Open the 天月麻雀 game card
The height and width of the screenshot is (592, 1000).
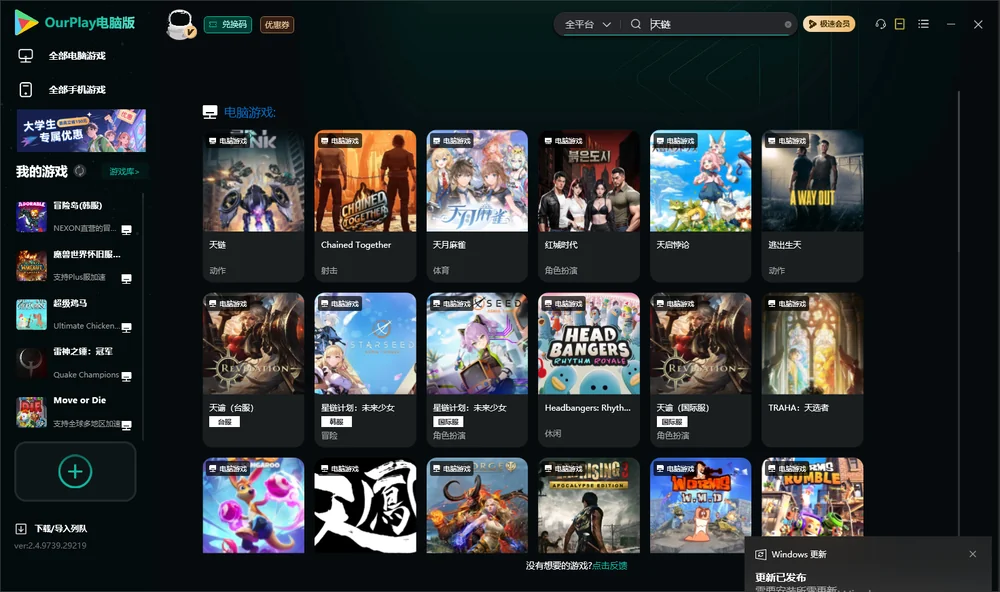(x=477, y=205)
